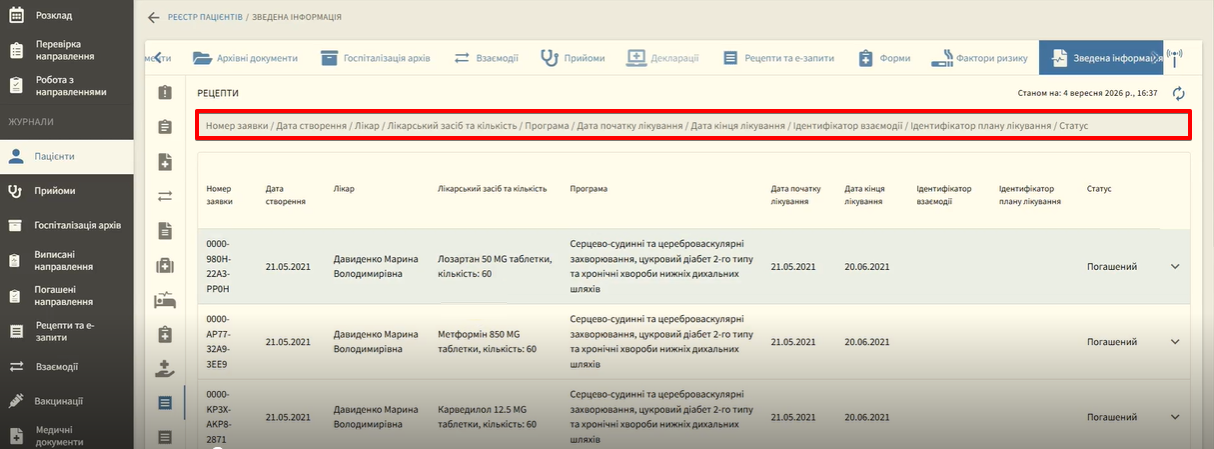Open the broadcast antenna icon at top right
This screenshot has width=1214, height=449.
[x=1174, y=58]
